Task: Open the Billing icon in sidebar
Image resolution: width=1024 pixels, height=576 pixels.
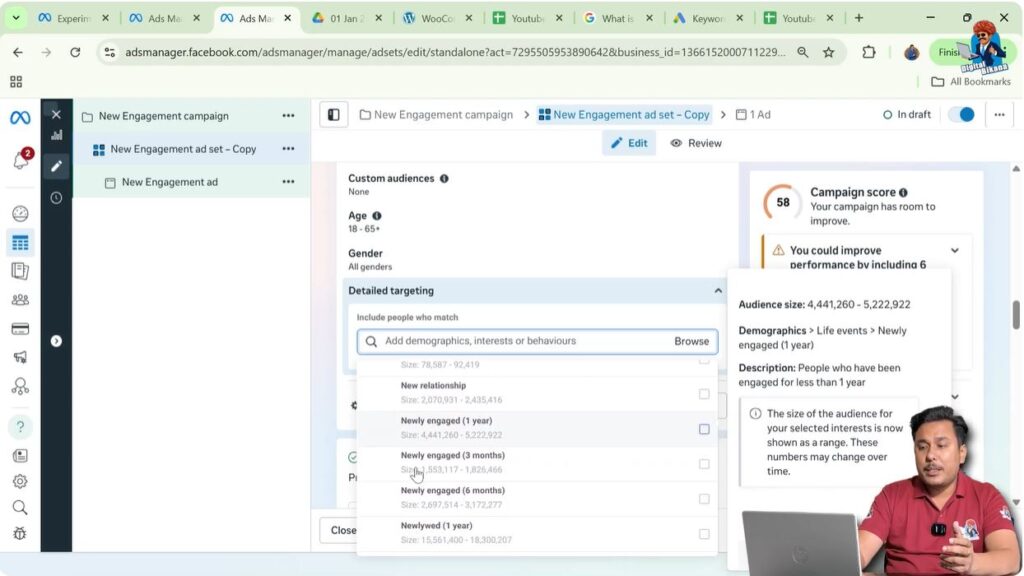Action: pyautogui.click(x=21, y=330)
